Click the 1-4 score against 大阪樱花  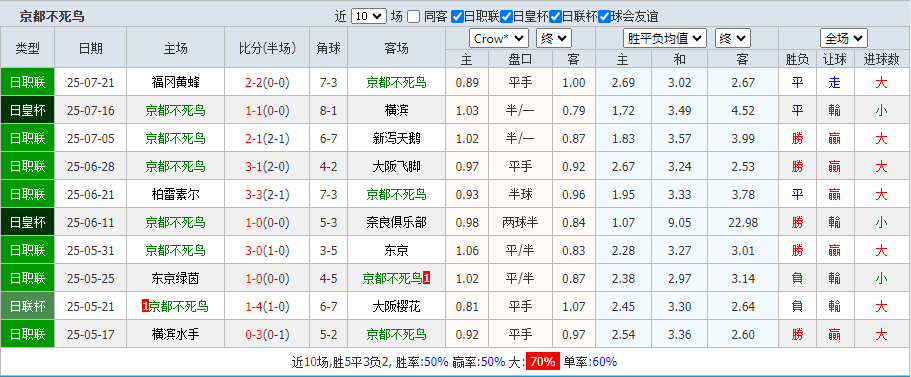click(254, 307)
